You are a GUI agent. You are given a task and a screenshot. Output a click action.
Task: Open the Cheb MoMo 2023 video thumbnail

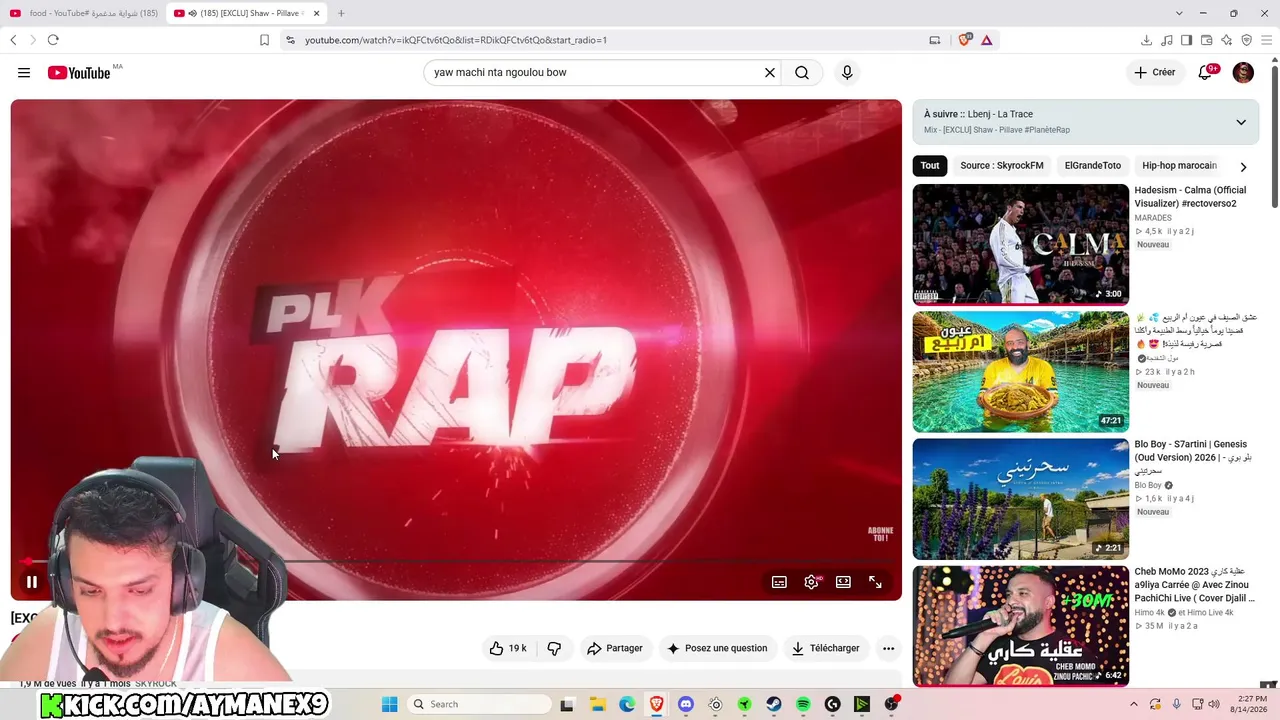1020,626
